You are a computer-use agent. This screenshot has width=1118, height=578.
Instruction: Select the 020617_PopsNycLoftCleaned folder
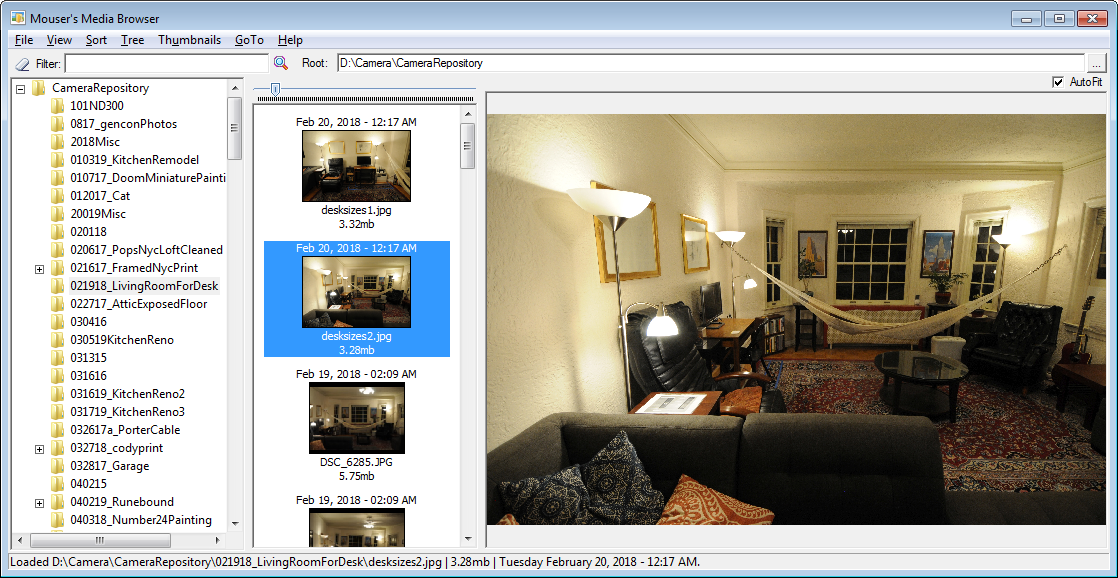(x=147, y=250)
